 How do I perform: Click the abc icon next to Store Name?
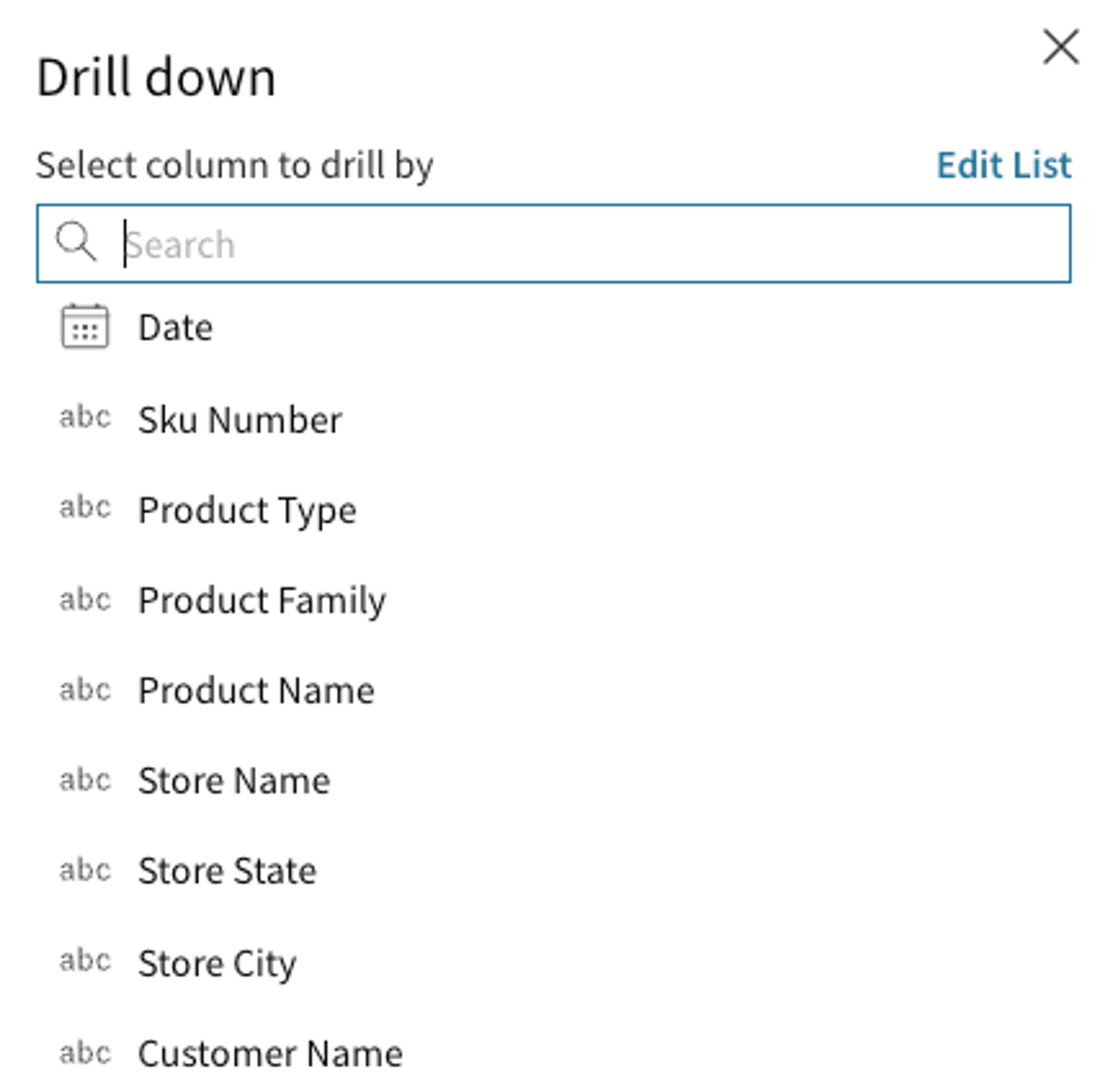(85, 780)
